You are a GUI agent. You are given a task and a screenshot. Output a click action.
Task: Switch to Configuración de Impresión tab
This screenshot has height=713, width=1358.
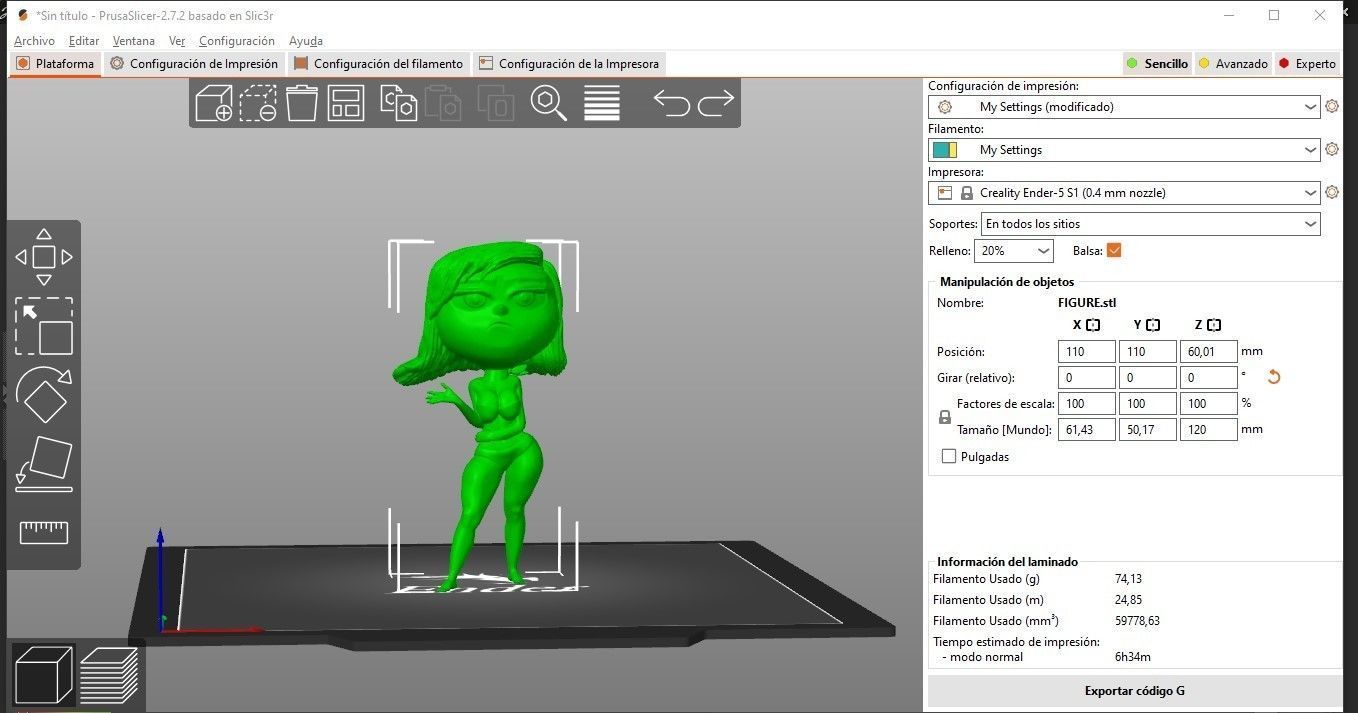pyautogui.click(x=194, y=64)
